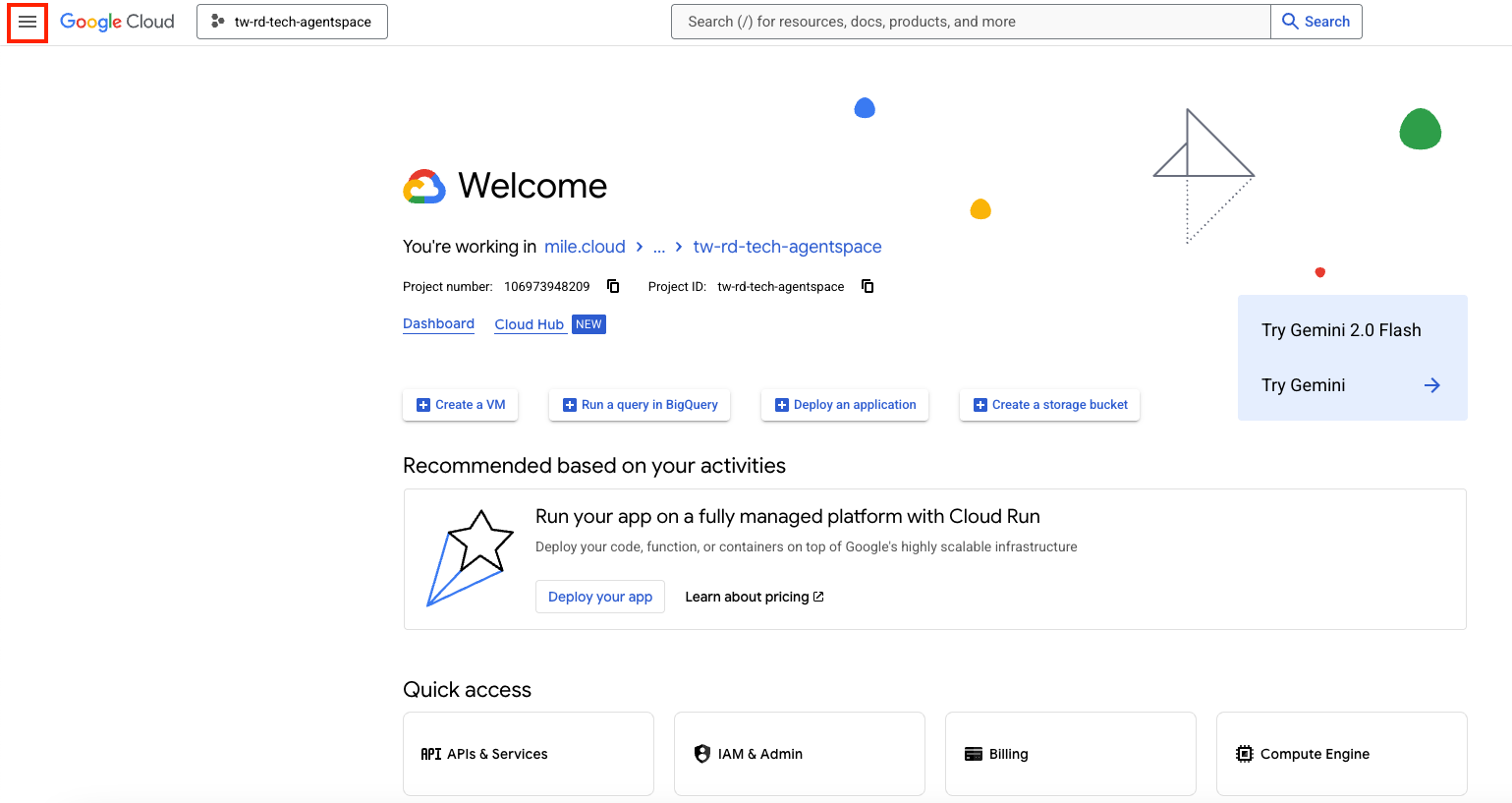Open the Learn about pricing link
Viewport: 1512px width, 803px height.
754,597
